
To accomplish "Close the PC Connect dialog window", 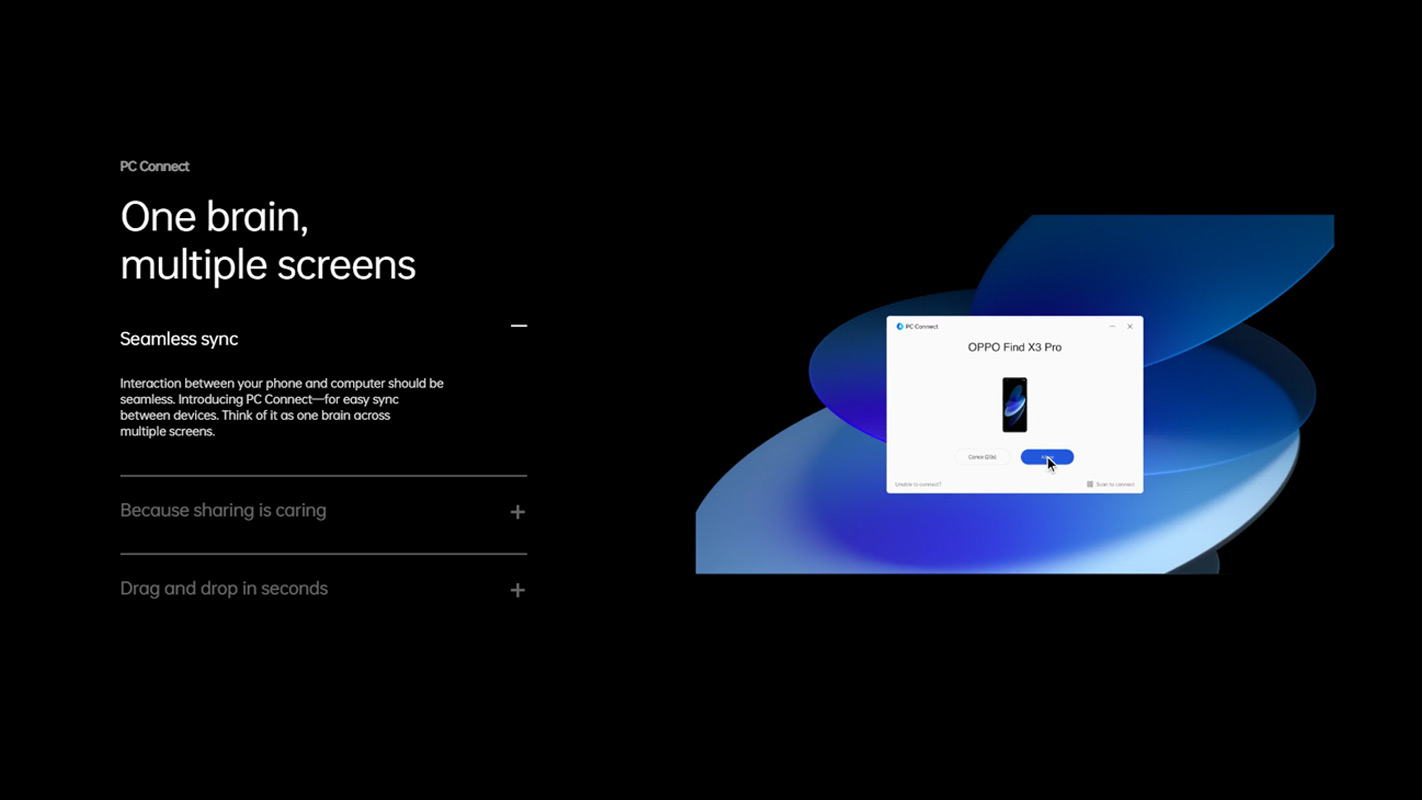I will click(1130, 326).
